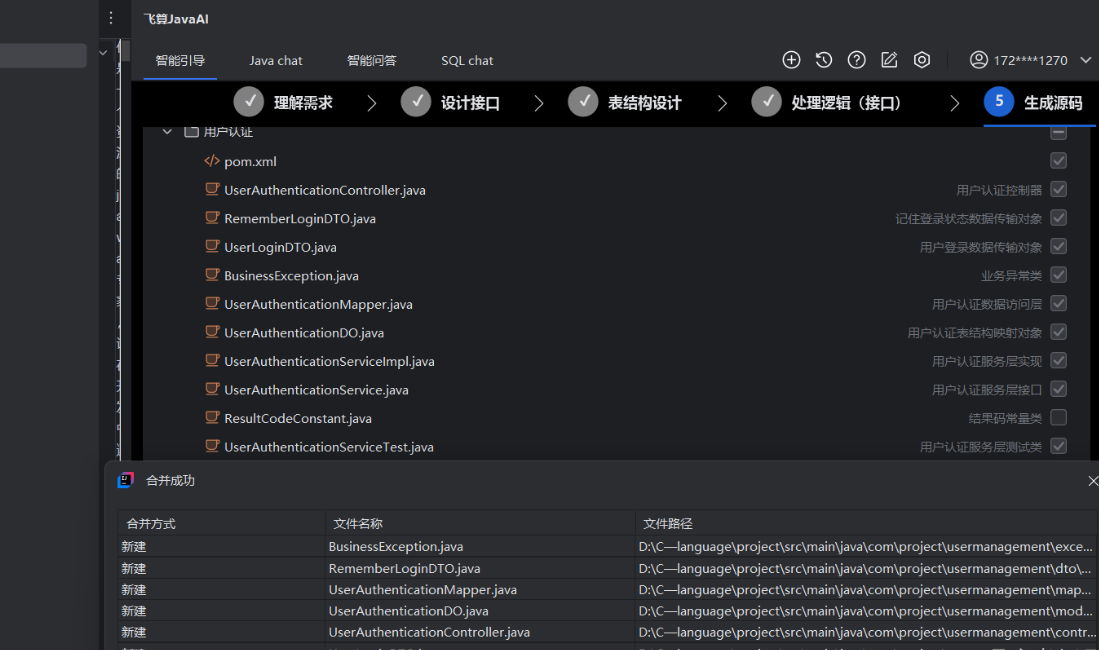Screen dimensions: 1099x650
Task: Open the history clock icon
Action: click(x=824, y=60)
